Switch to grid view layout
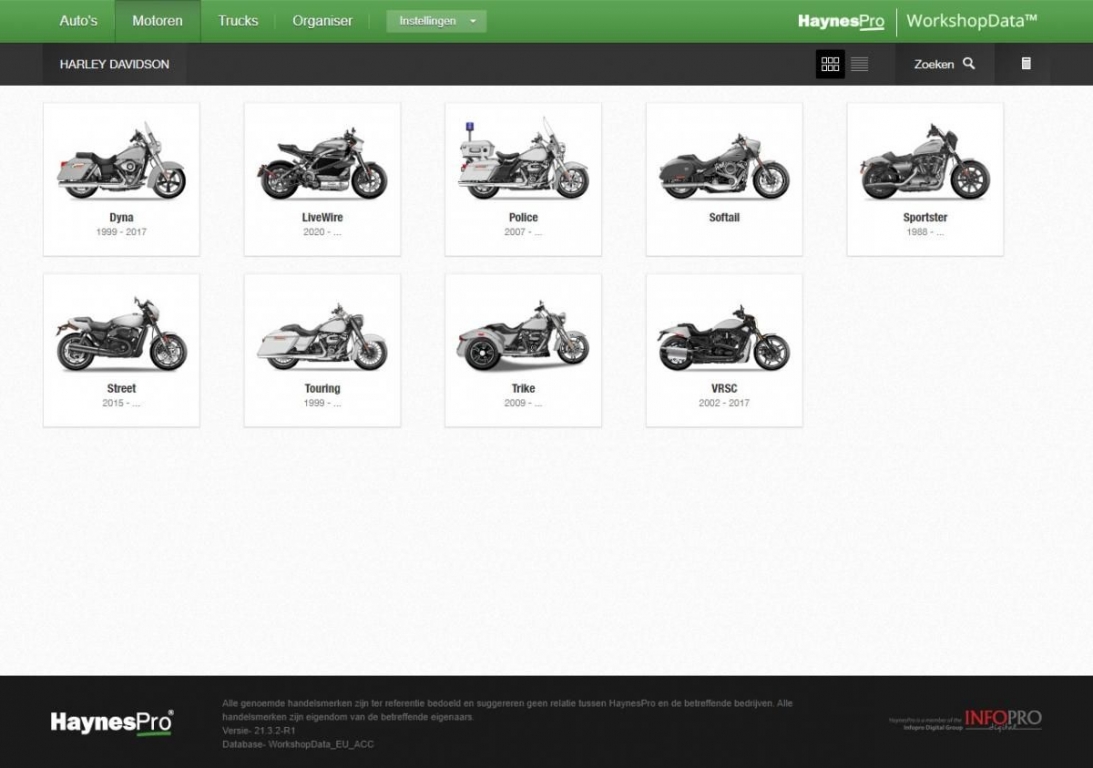Image resolution: width=1093 pixels, height=768 pixels. [830, 64]
